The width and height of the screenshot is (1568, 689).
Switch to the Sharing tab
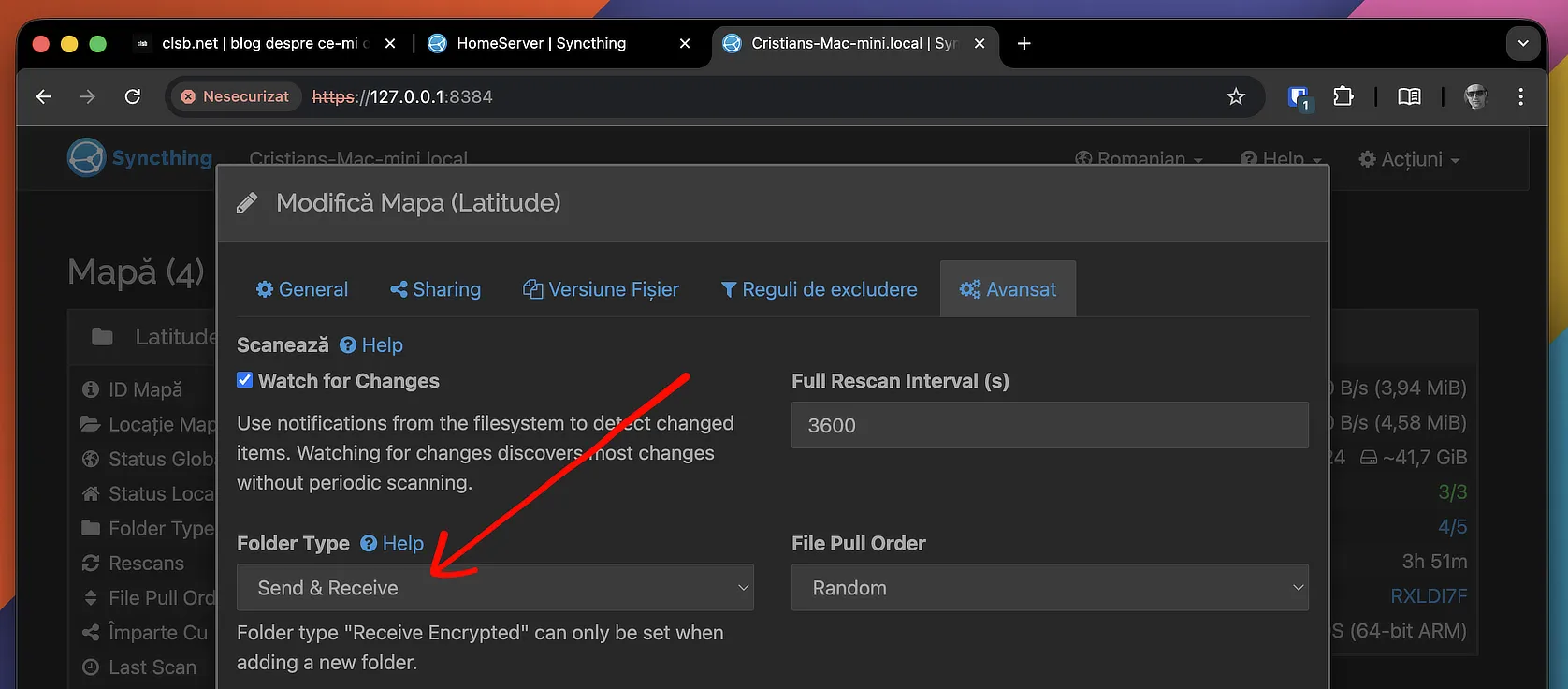point(436,289)
